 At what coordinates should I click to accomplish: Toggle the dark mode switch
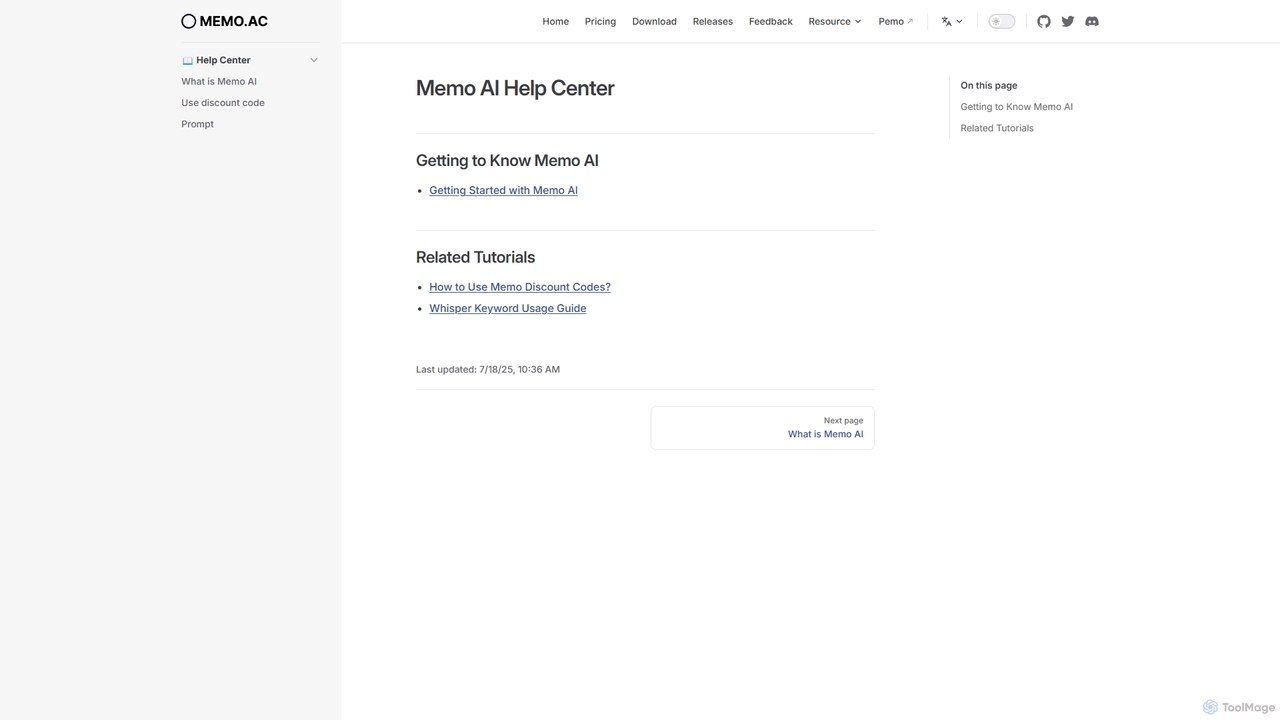point(1002,21)
